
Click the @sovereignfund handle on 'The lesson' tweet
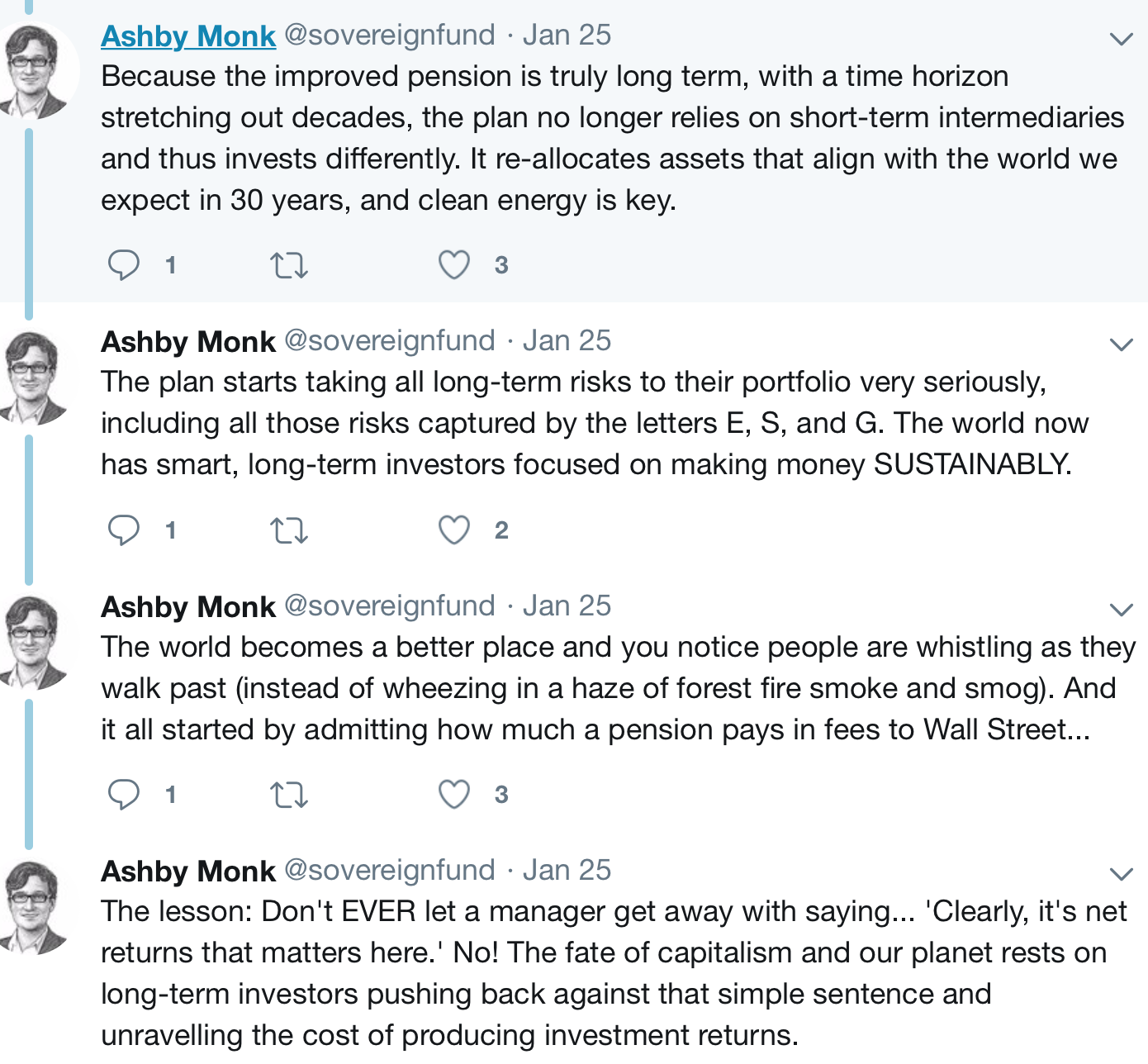(390, 870)
